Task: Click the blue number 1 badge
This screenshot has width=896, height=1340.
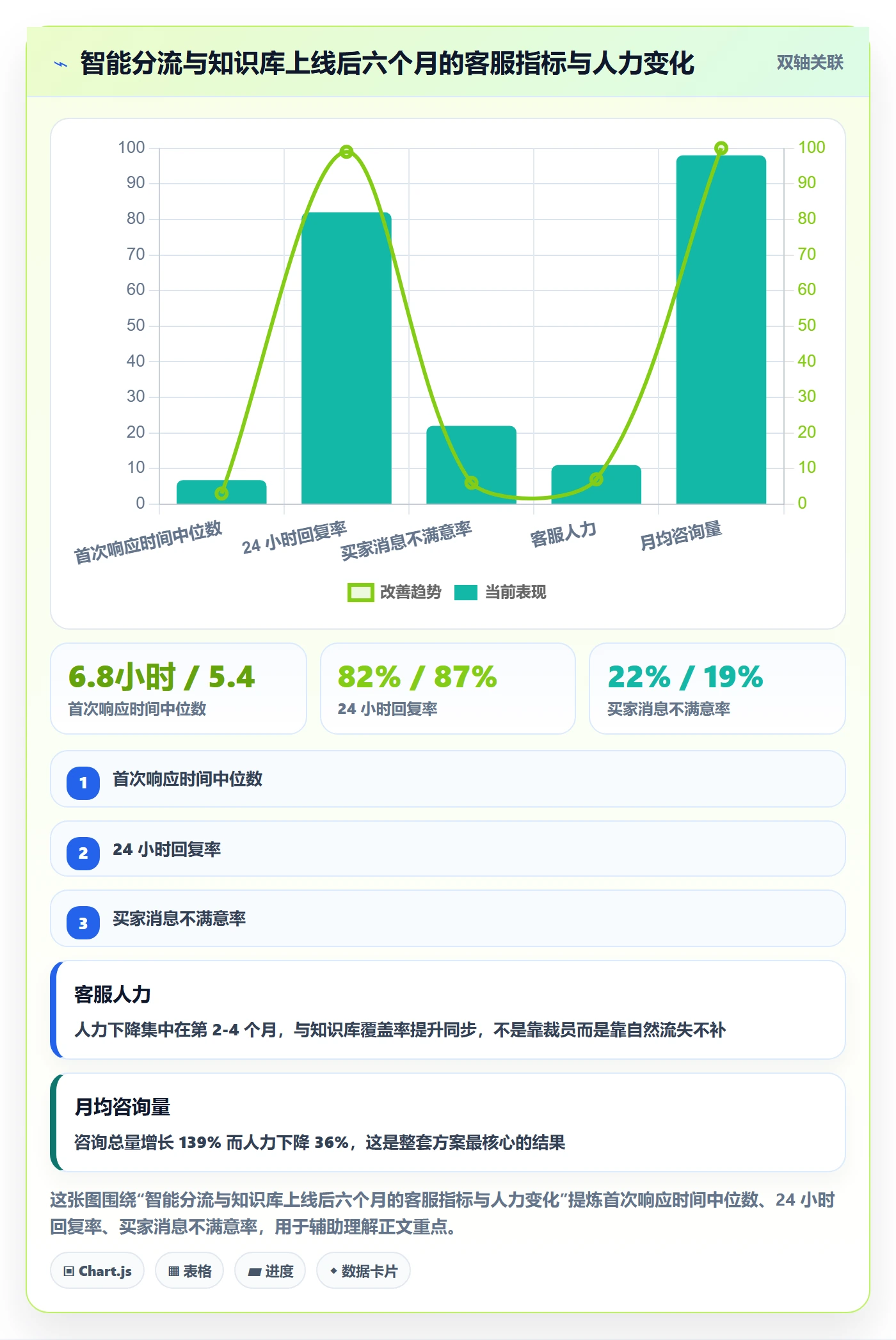Action: click(x=83, y=783)
